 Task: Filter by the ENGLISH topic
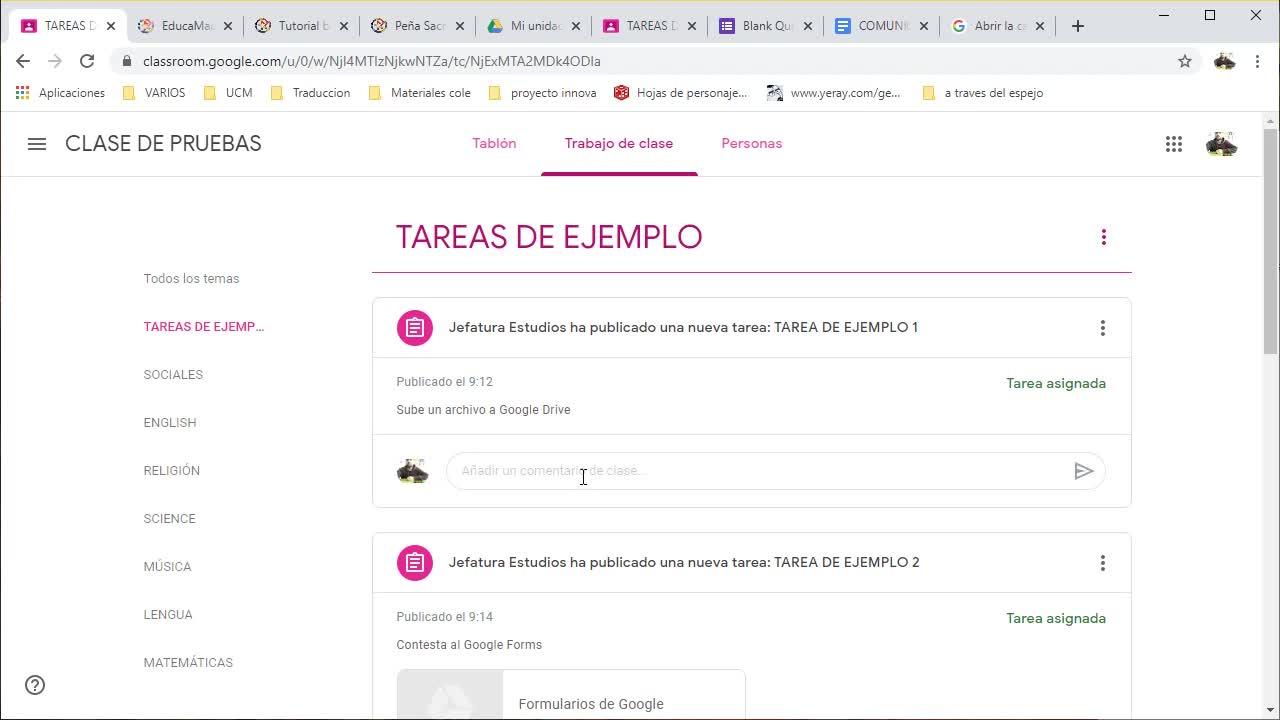(170, 423)
